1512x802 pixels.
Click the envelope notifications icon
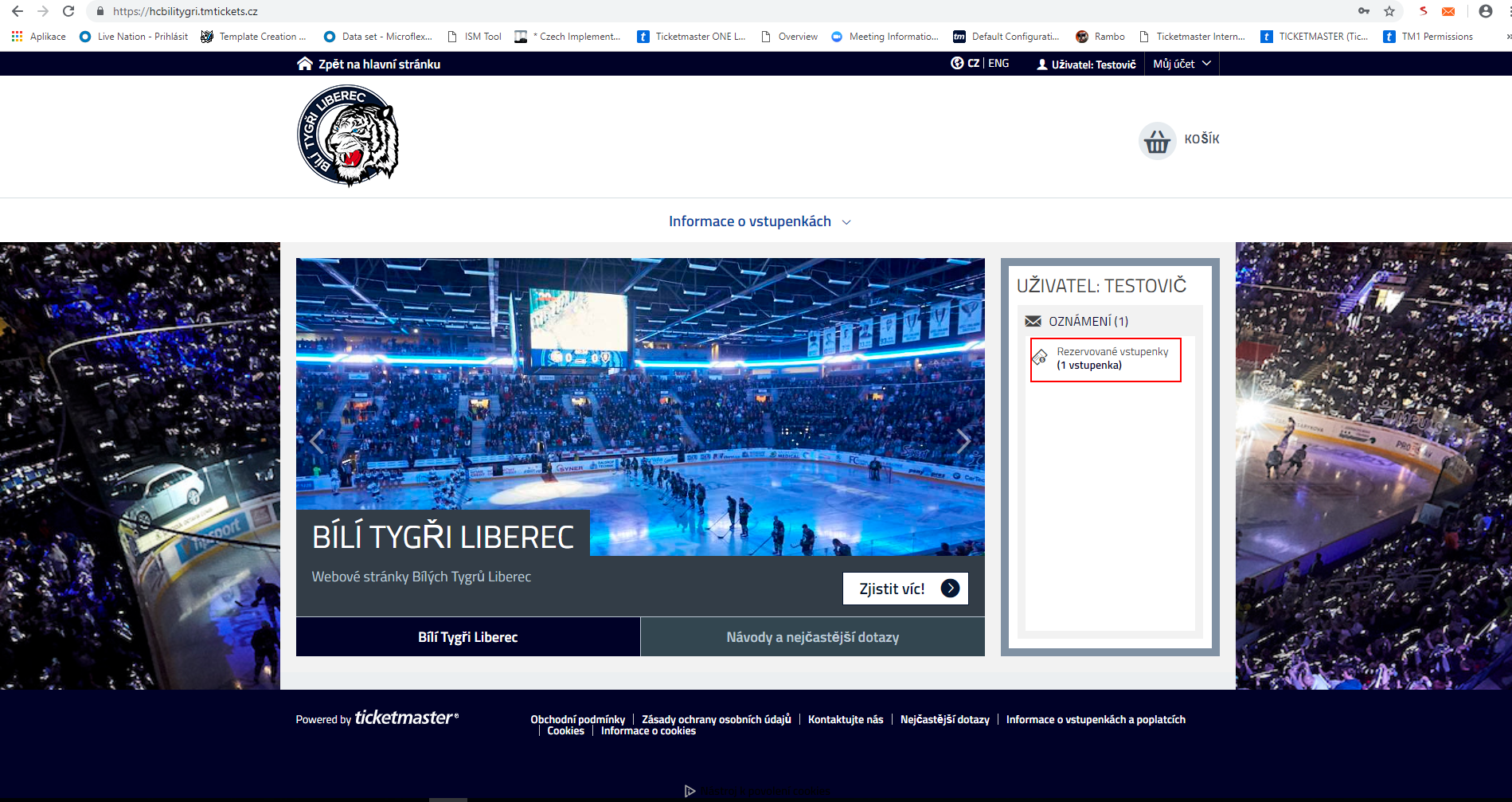pos(1033,321)
